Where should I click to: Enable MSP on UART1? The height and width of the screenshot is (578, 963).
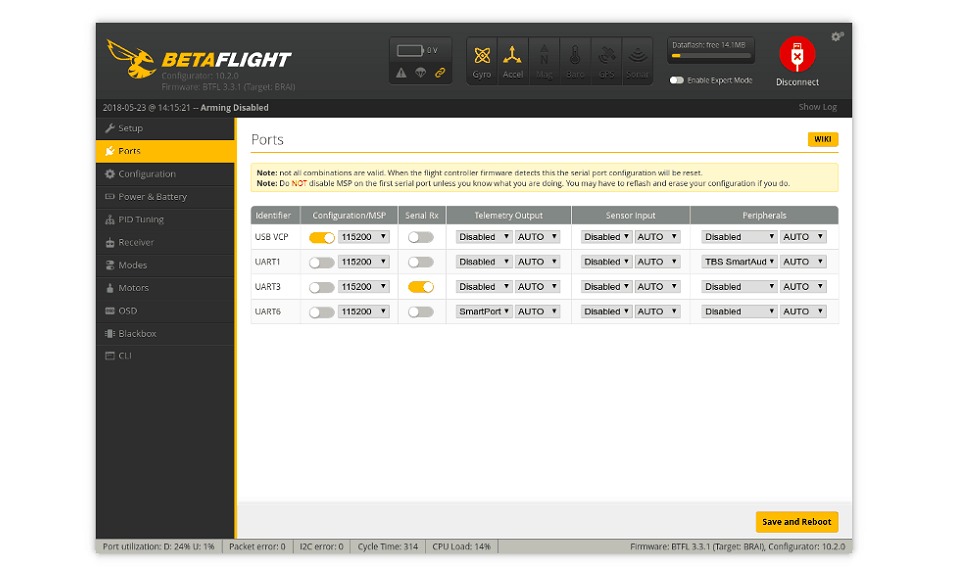coord(321,262)
